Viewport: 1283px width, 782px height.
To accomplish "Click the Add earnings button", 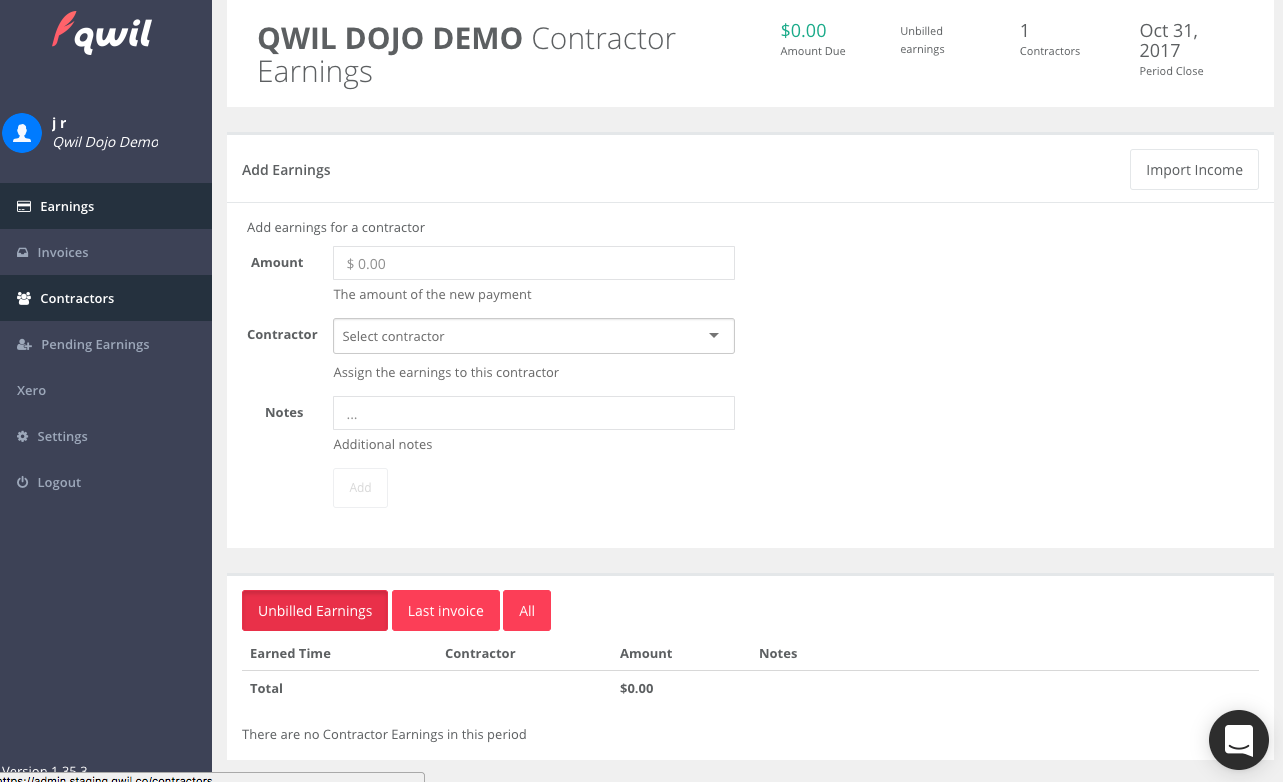I will point(360,488).
